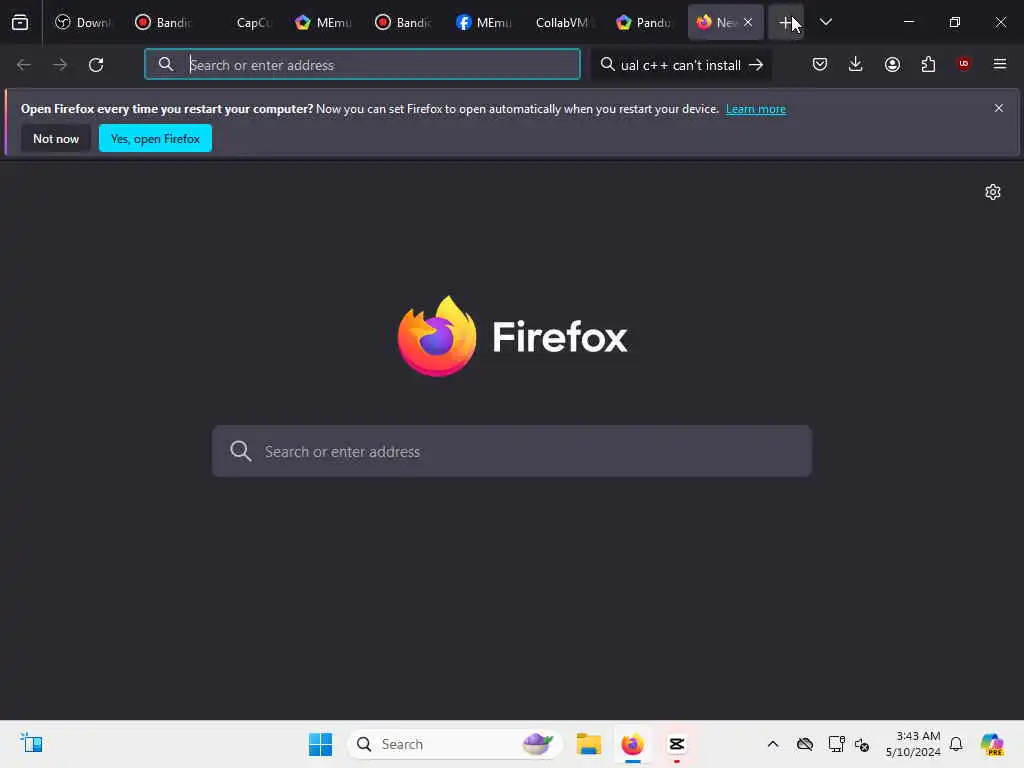Click the Firefox taskbar icon

(633, 744)
